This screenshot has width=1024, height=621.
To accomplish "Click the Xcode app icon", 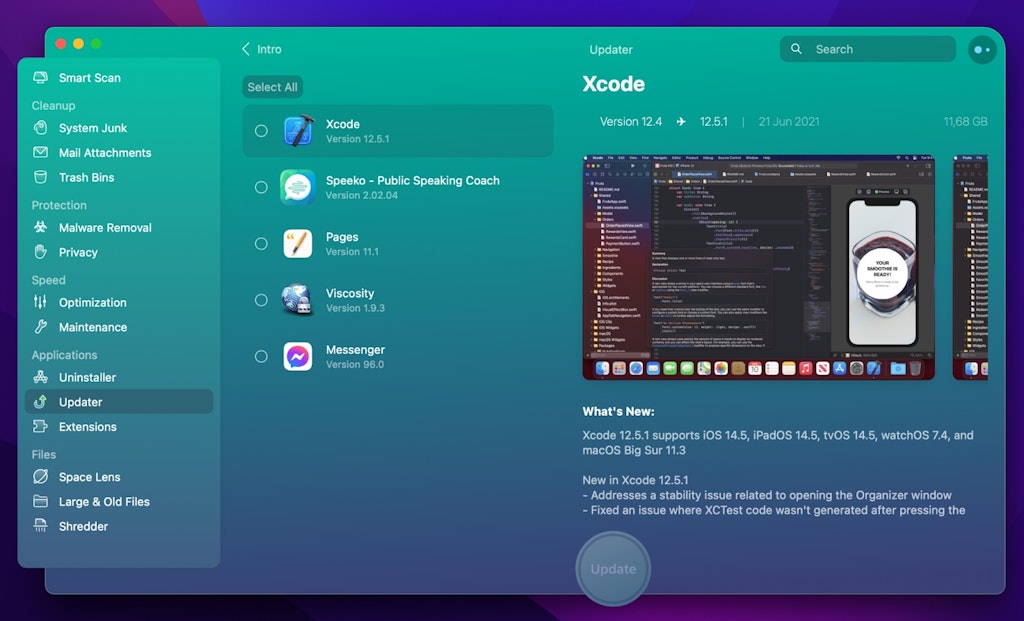I will click(x=298, y=131).
